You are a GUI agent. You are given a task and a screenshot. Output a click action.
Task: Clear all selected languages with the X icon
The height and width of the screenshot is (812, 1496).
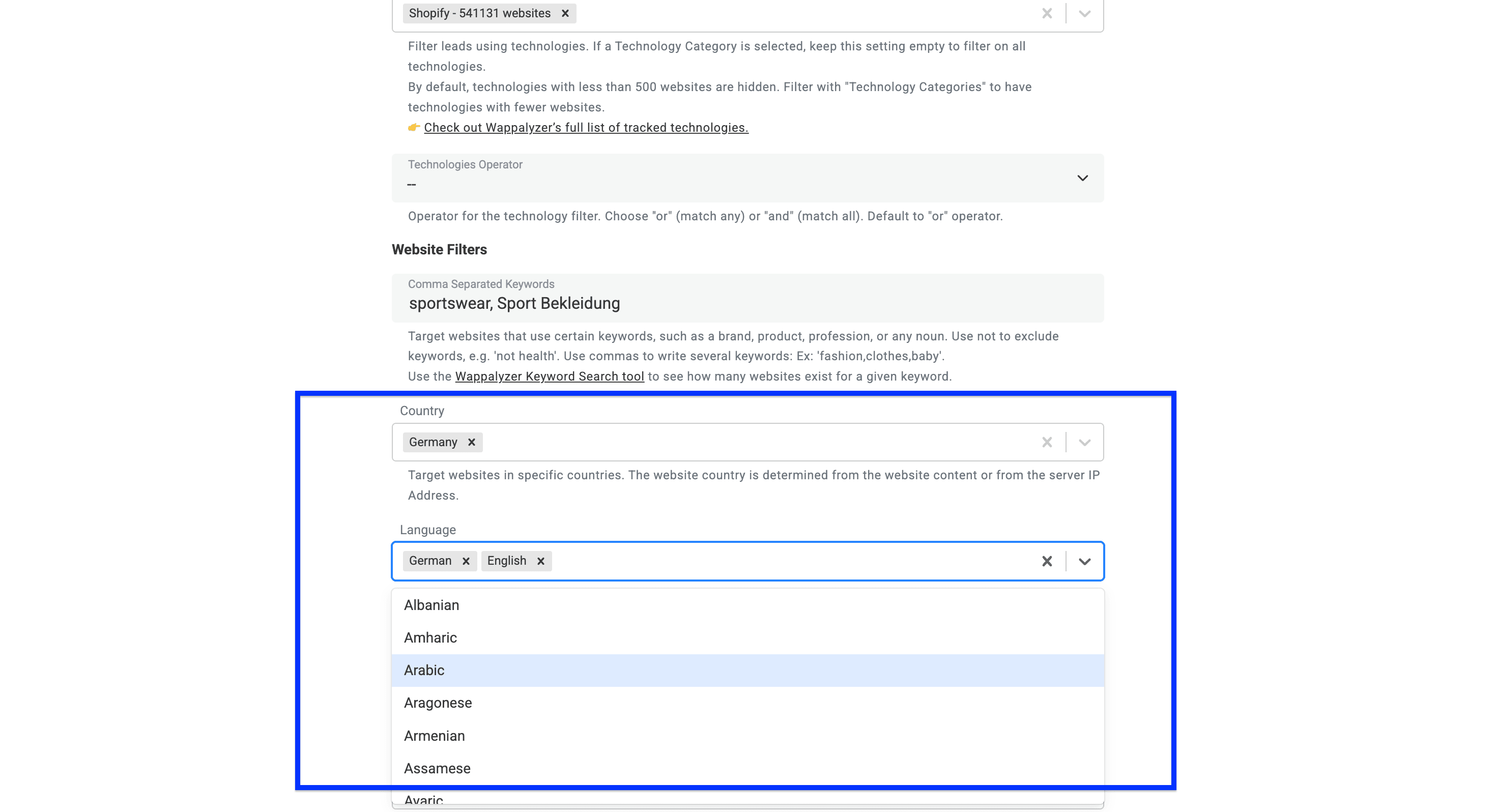pos(1047,561)
